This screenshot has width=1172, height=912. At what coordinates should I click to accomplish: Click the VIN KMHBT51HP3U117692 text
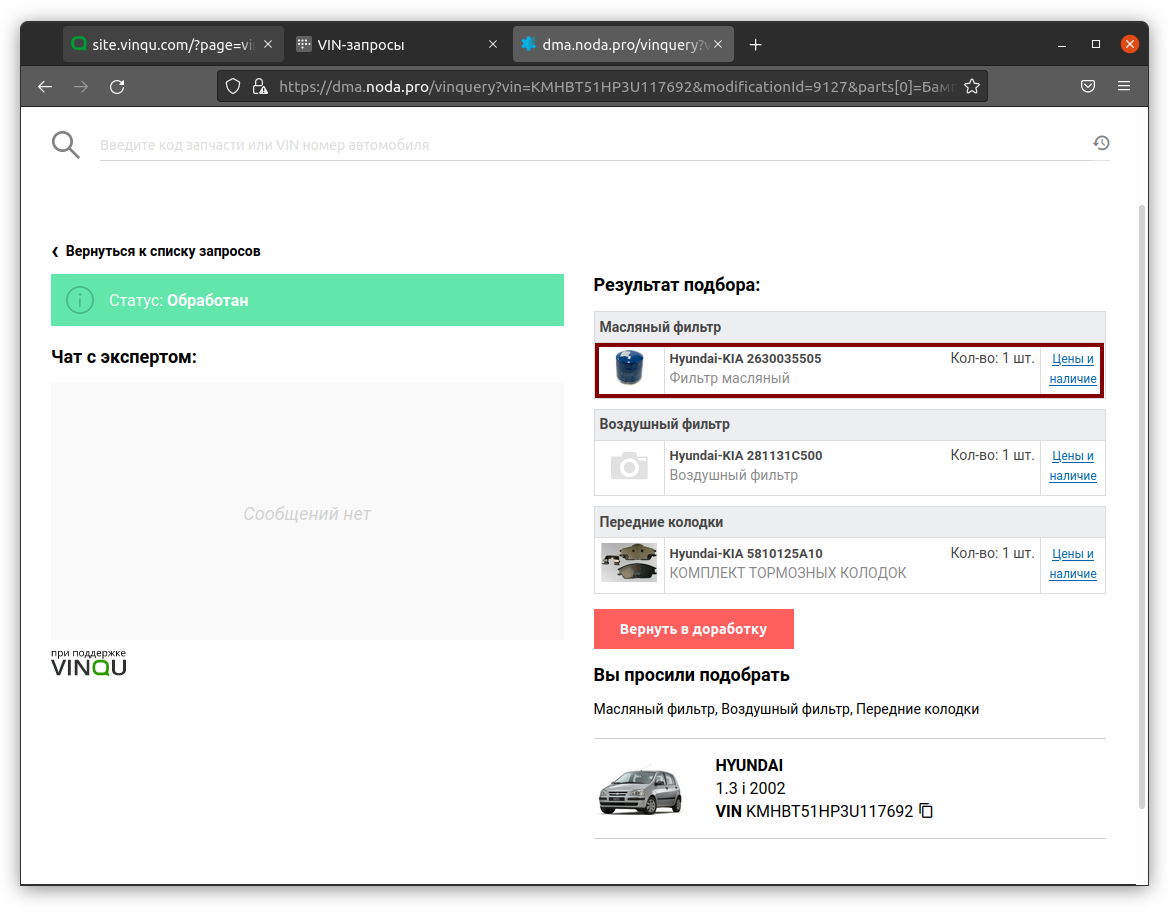coord(814,811)
